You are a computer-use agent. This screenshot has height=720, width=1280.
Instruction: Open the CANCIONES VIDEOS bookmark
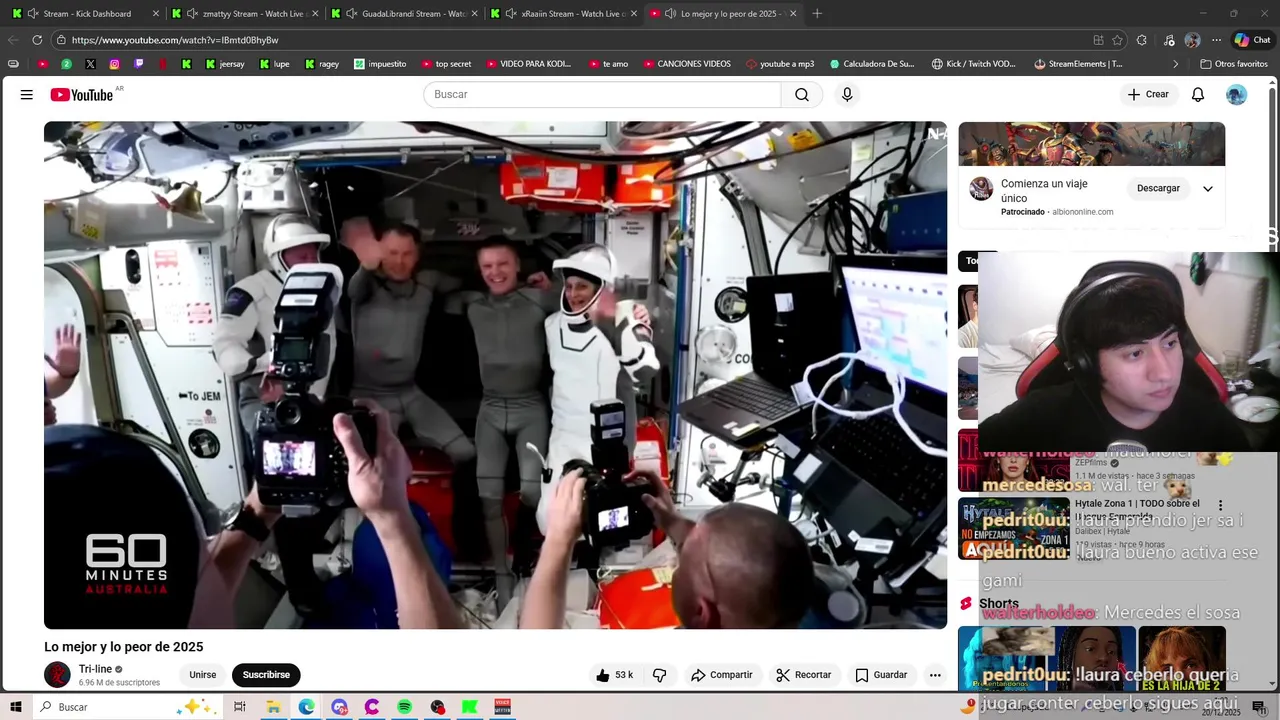[686, 64]
